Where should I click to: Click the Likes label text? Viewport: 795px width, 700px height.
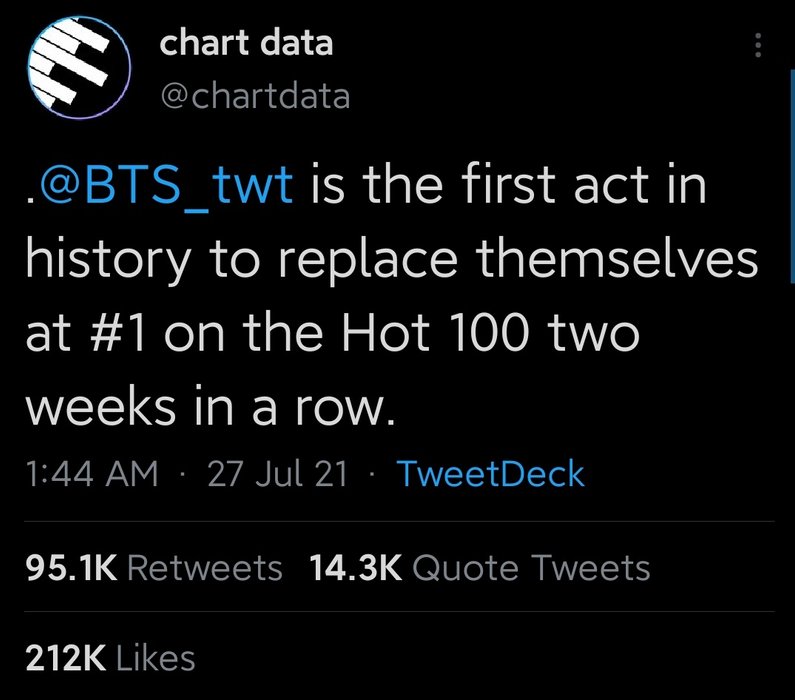coord(156,658)
